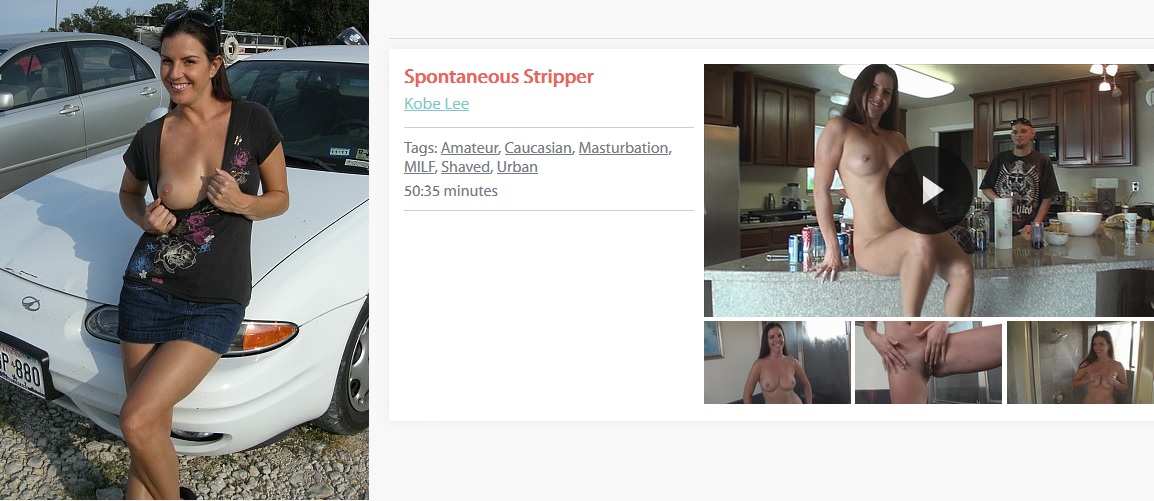This screenshot has width=1154, height=501.
Task: Click the "50:35 minutes" duration text
Action: coord(450,191)
